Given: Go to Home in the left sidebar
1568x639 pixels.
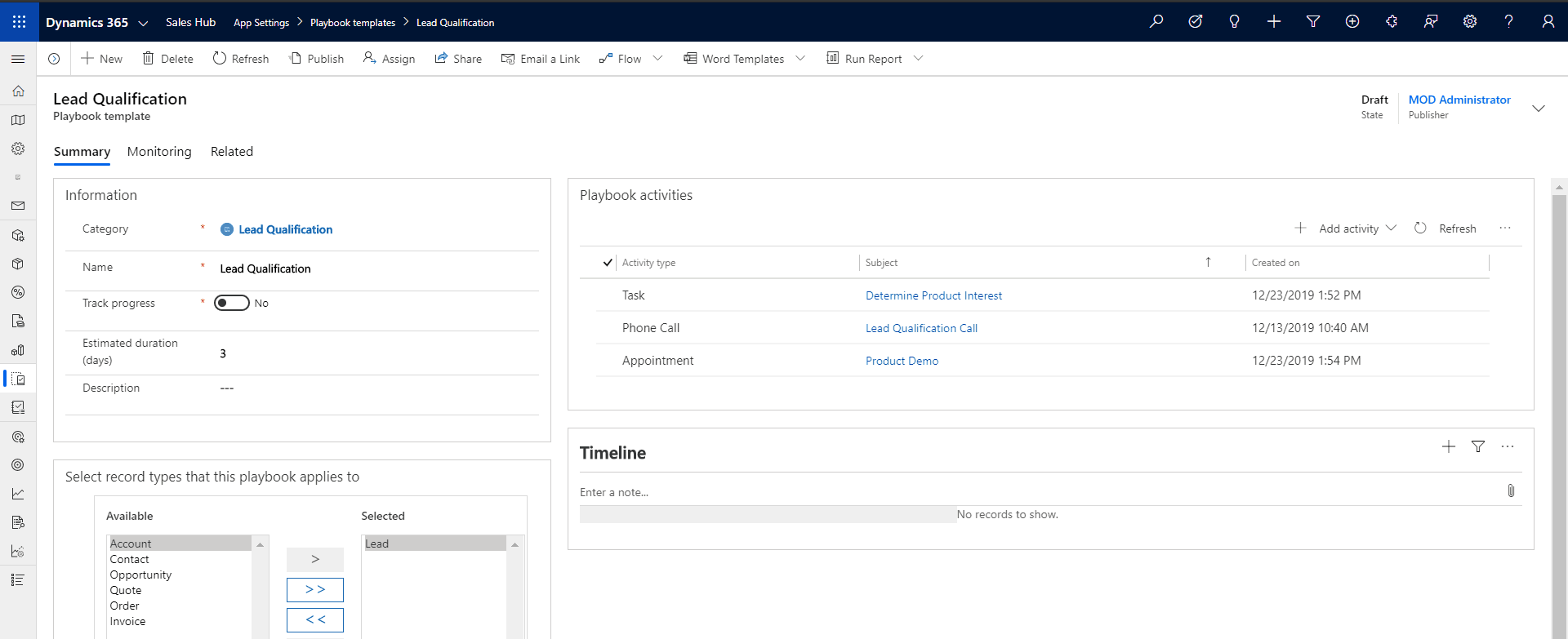Looking at the screenshot, I should [18, 91].
